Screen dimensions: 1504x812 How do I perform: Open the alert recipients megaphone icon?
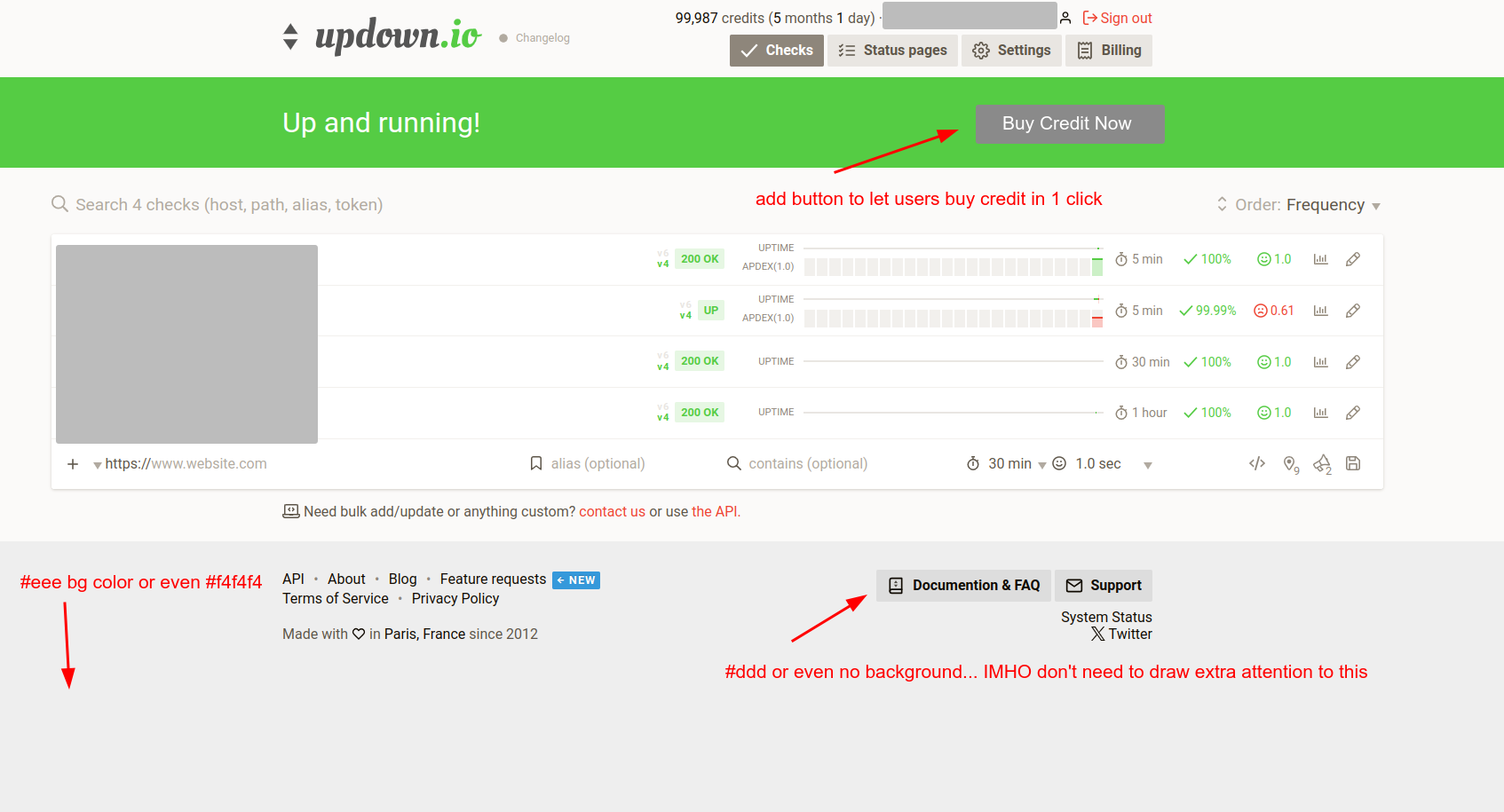tap(1322, 464)
